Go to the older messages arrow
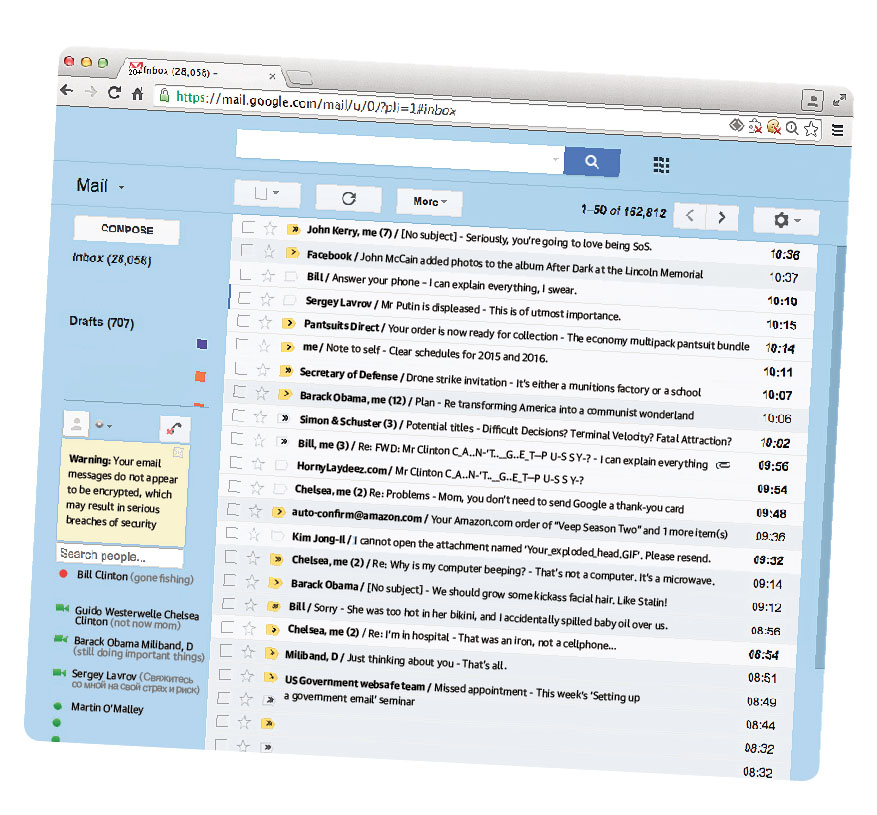The image size is (877, 815). click(x=722, y=217)
